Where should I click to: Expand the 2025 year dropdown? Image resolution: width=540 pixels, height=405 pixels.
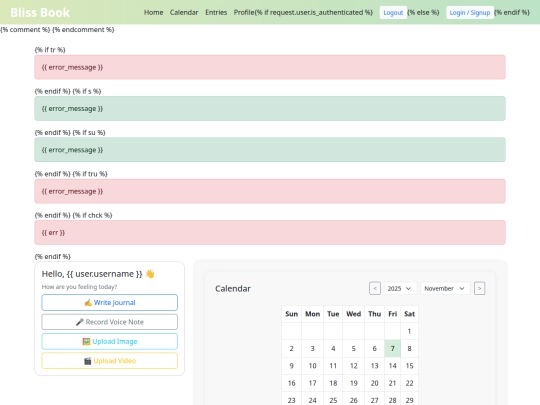(x=399, y=288)
